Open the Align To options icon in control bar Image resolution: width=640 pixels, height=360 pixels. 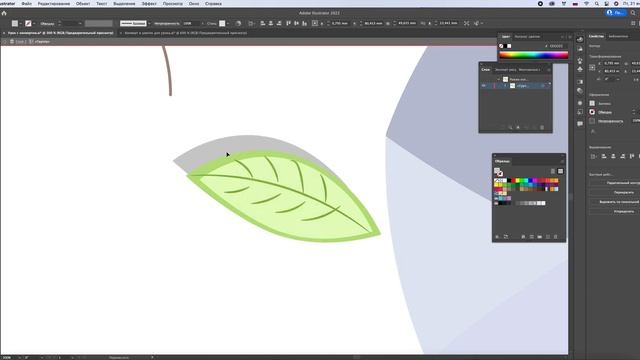(x=251, y=23)
